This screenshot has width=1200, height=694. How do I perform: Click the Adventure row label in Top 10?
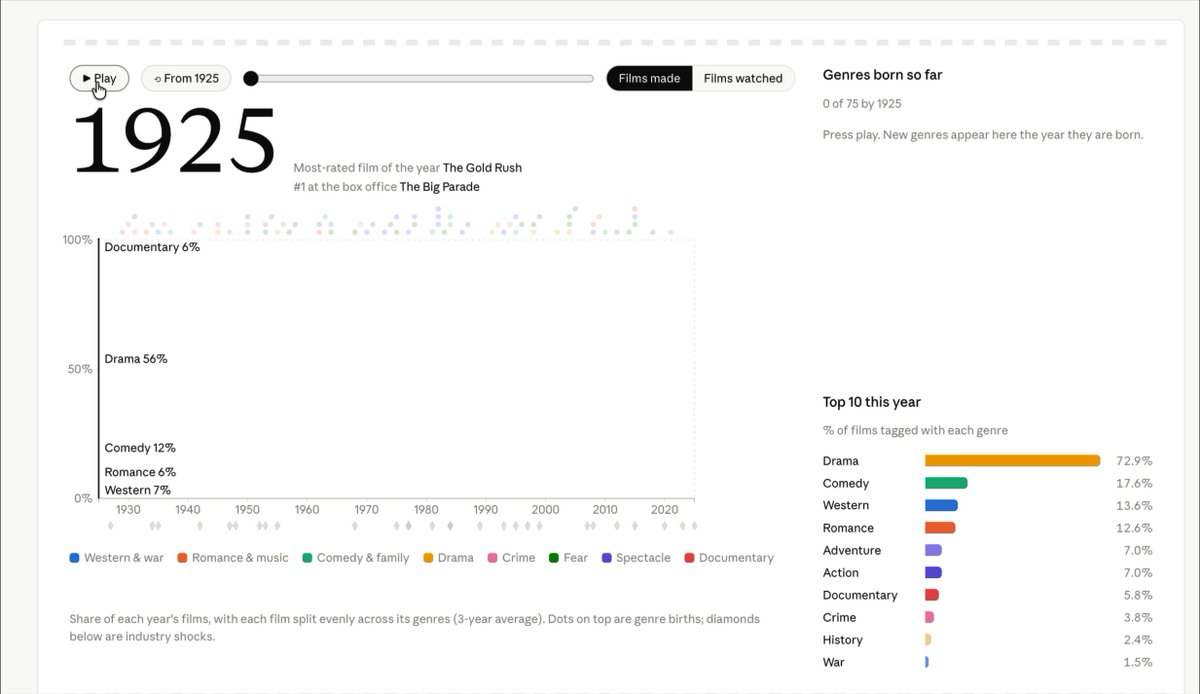[852, 550]
